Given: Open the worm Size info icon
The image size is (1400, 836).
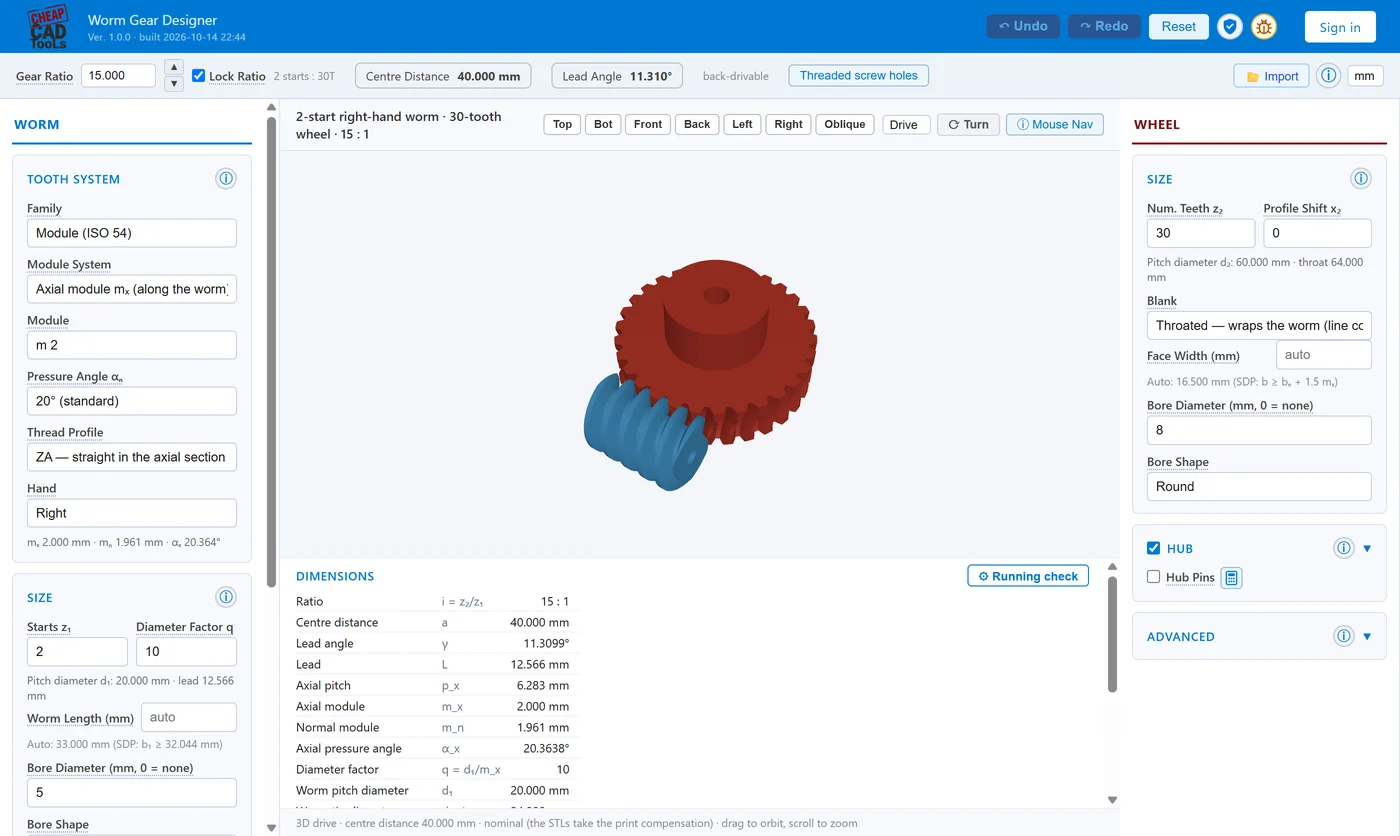Looking at the screenshot, I should click(226, 597).
